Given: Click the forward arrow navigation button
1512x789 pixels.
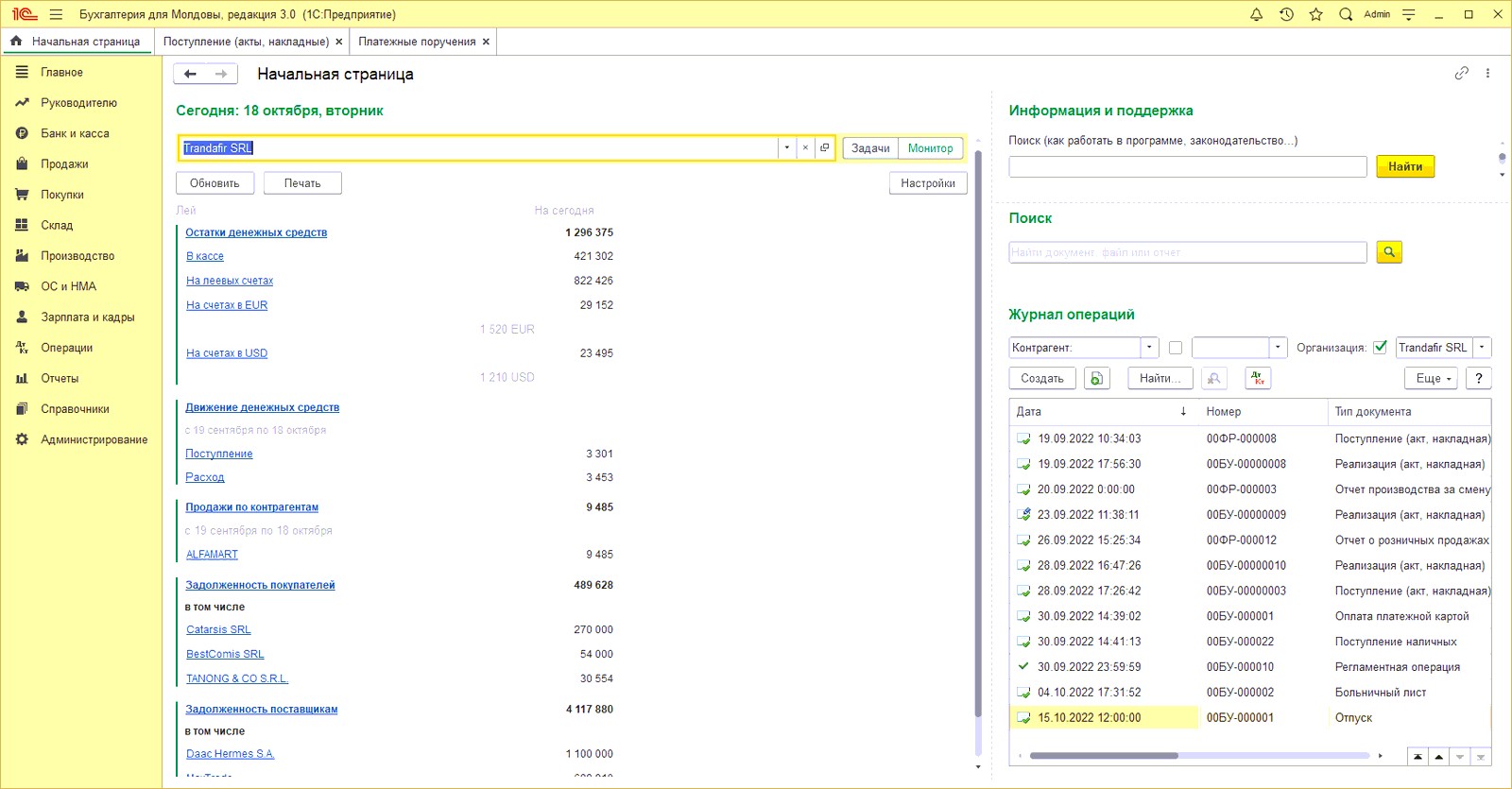Looking at the screenshot, I should pos(221,74).
